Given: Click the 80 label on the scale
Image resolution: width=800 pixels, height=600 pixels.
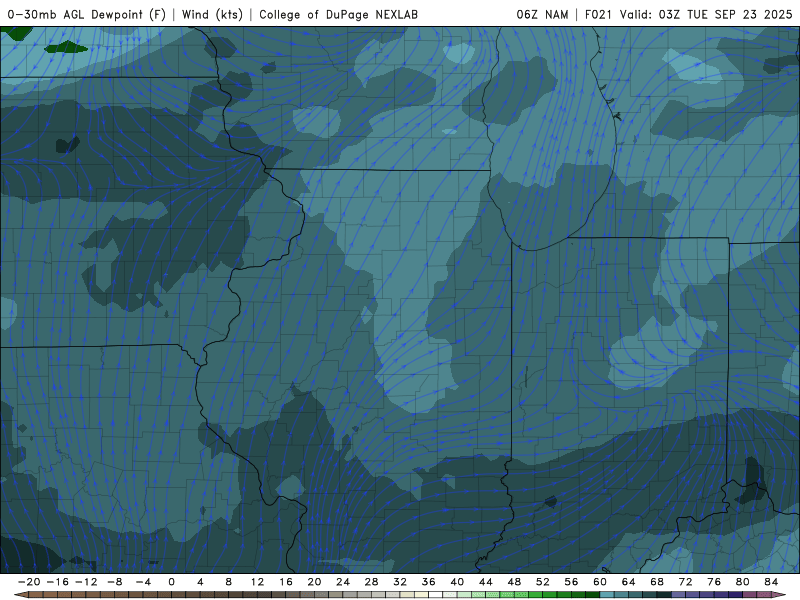Looking at the screenshot, I should click(743, 582).
